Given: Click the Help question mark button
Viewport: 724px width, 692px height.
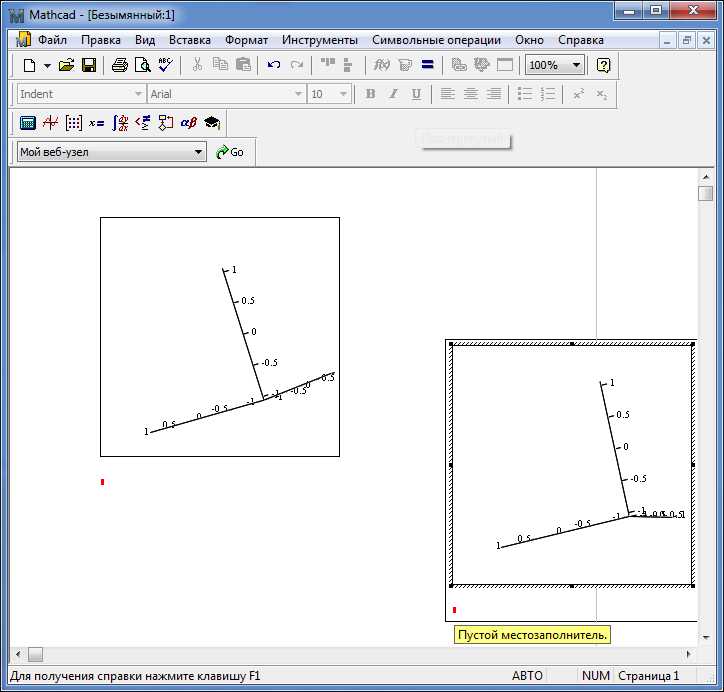Looking at the screenshot, I should pyautogui.click(x=603, y=65).
